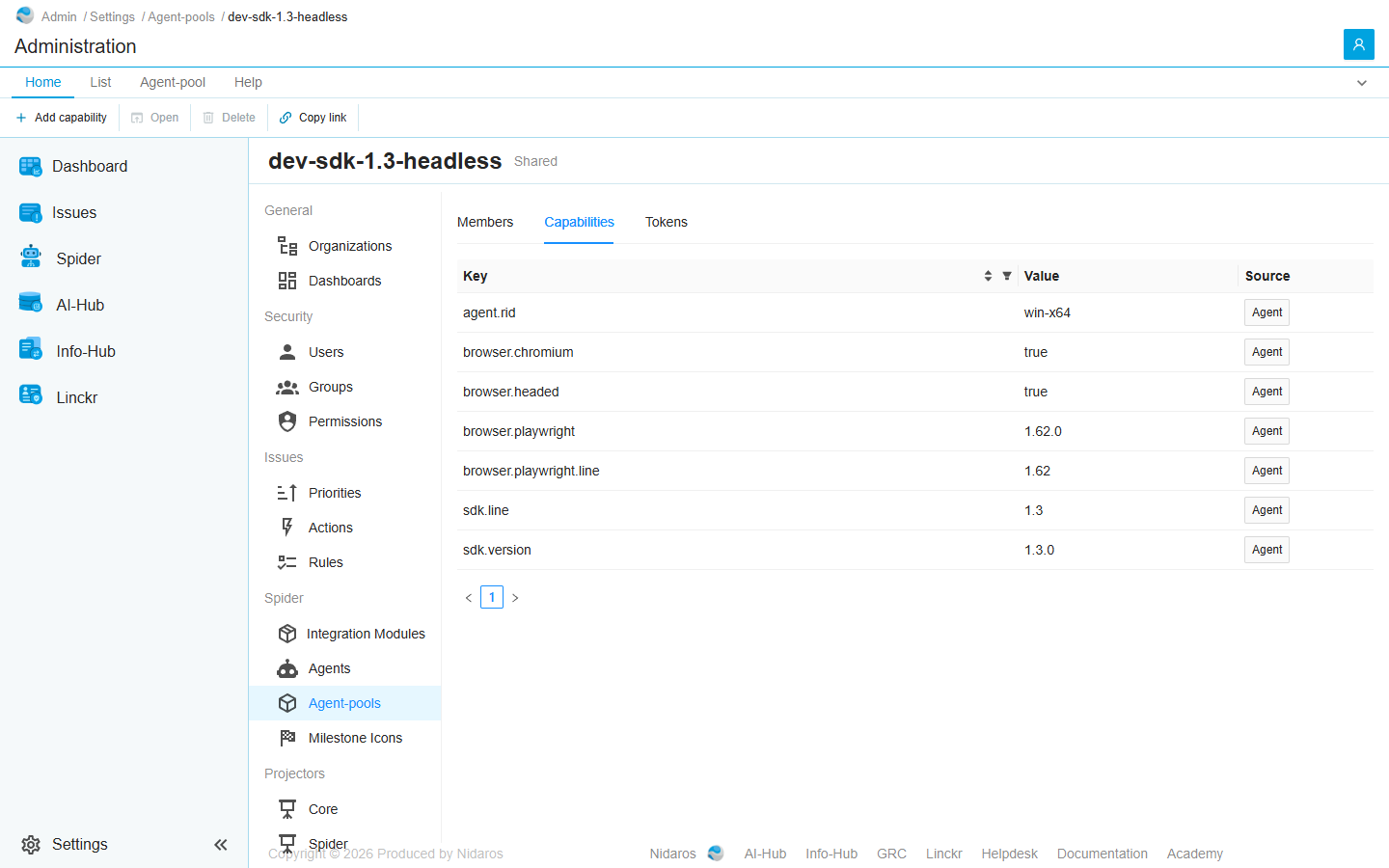Viewport: 1389px width, 868px height.
Task: Click the Organizations tree icon
Action: 287,246
